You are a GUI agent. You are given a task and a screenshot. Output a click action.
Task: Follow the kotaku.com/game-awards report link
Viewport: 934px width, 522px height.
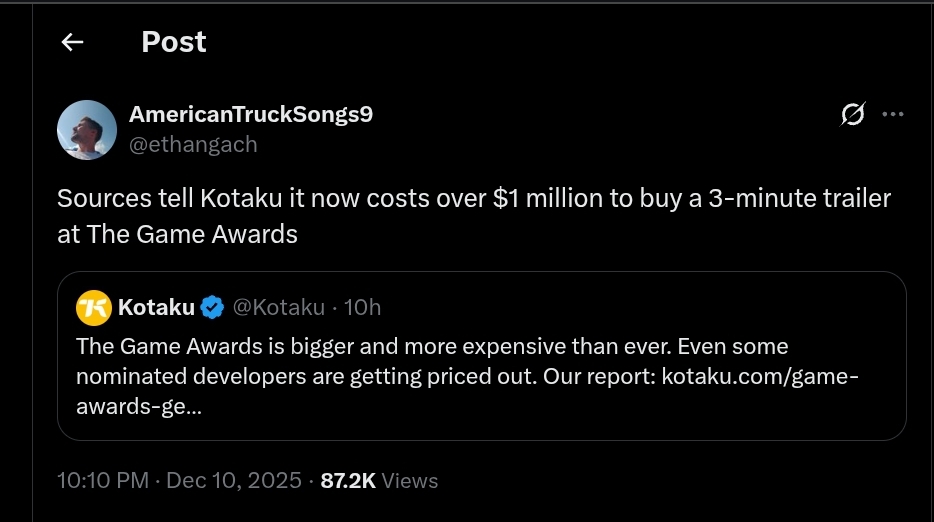[760, 377]
